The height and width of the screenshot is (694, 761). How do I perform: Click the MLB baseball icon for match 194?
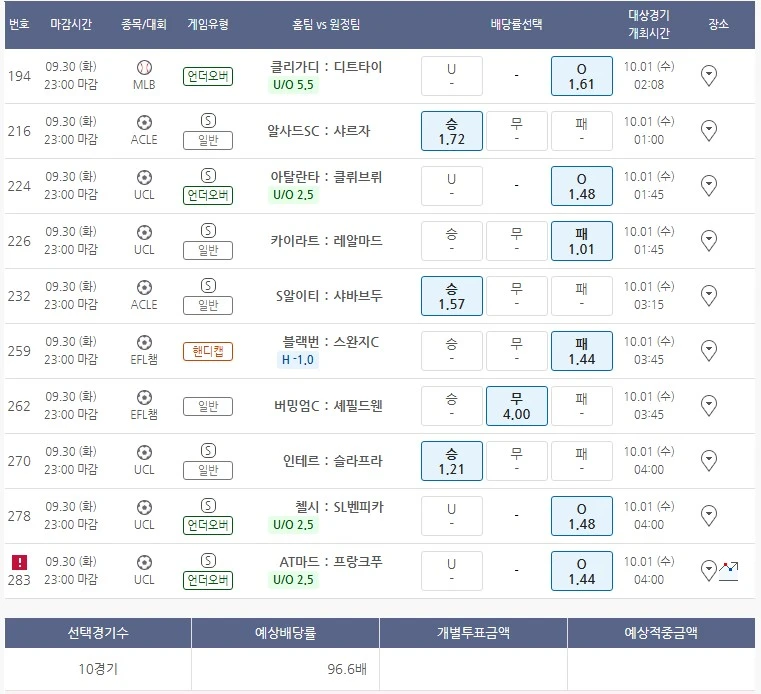click(144, 67)
